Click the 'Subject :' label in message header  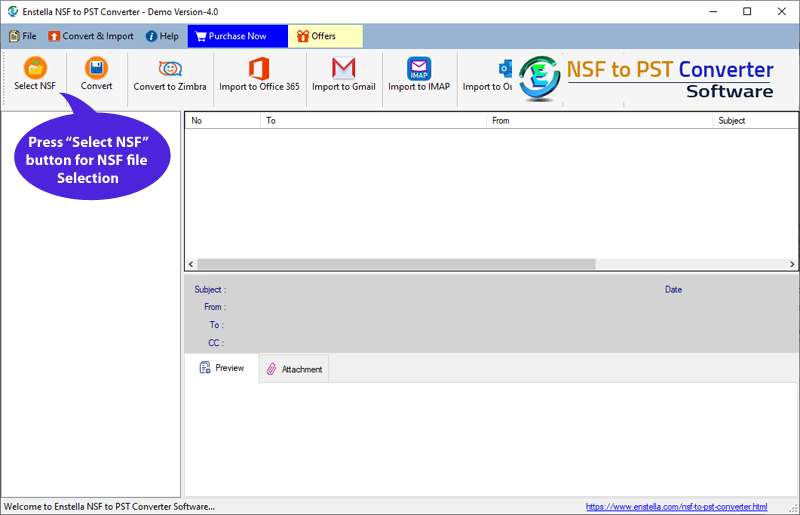click(x=210, y=289)
